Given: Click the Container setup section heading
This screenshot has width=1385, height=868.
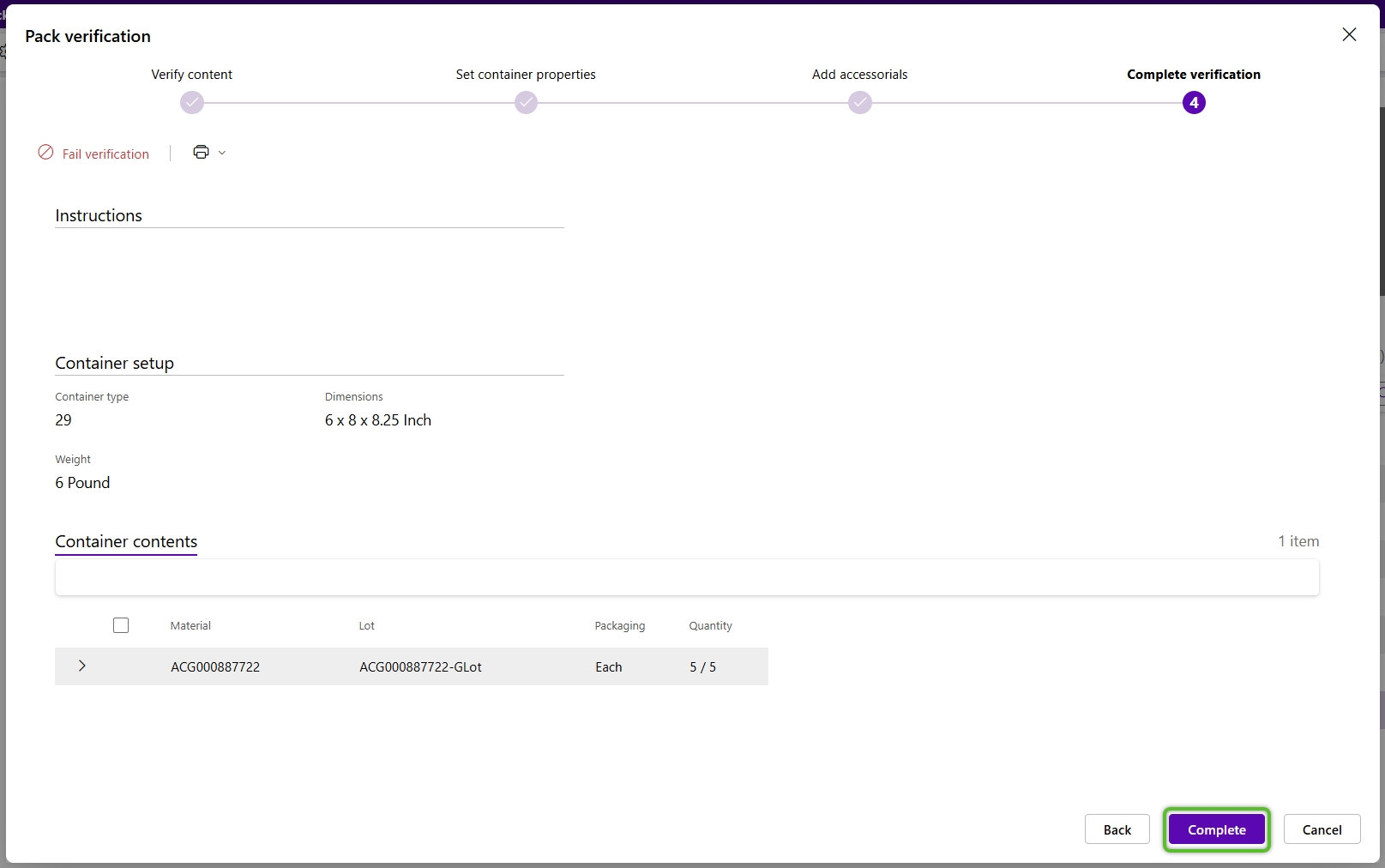Looking at the screenshot, I should point(114,363).
